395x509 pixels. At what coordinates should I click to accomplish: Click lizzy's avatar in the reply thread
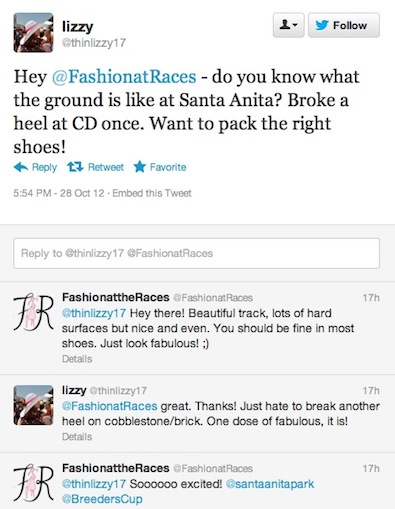click(x=33, y=405)
